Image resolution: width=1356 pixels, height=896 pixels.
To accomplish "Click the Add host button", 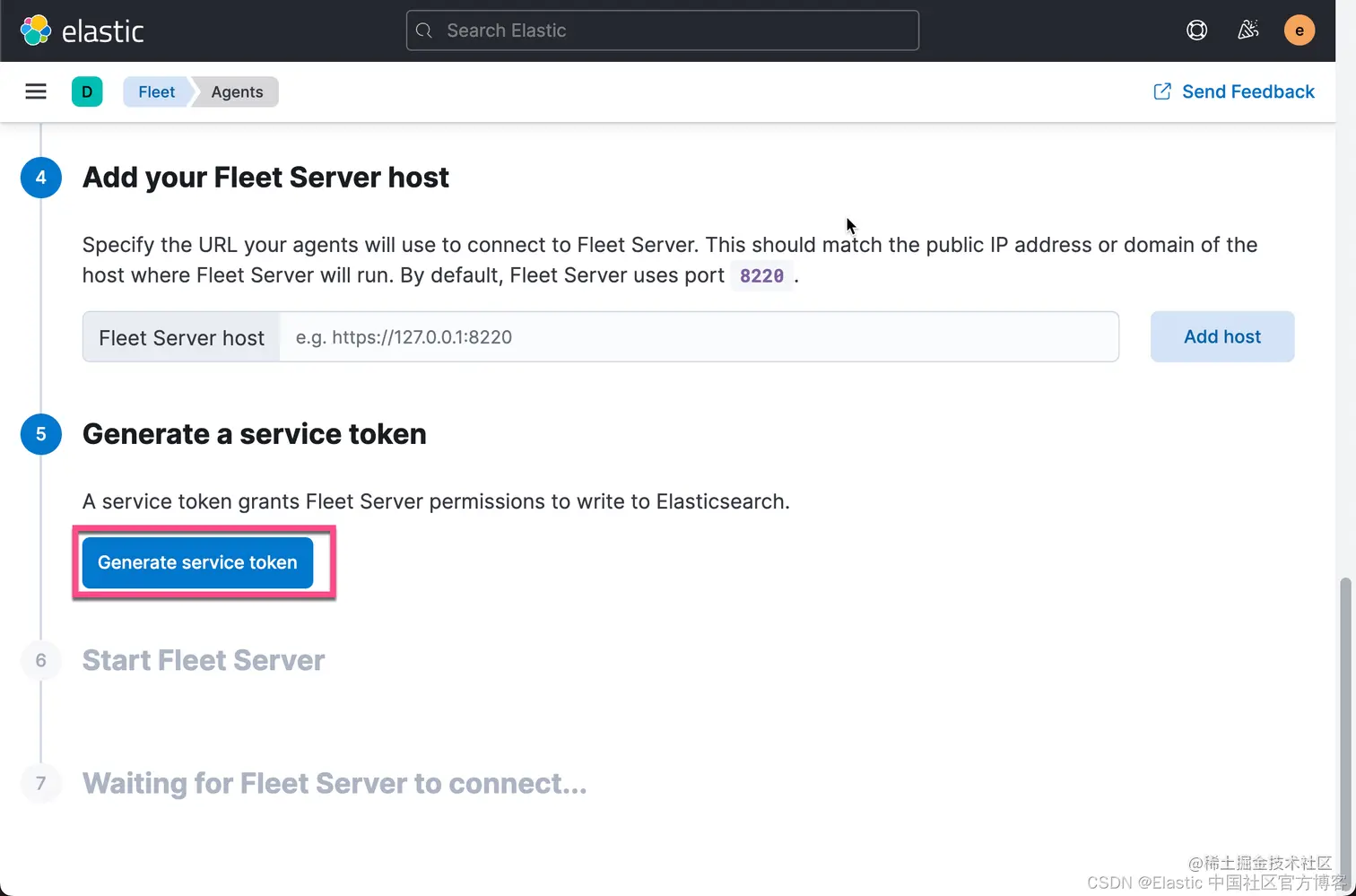I will [x=1221, y=336].
